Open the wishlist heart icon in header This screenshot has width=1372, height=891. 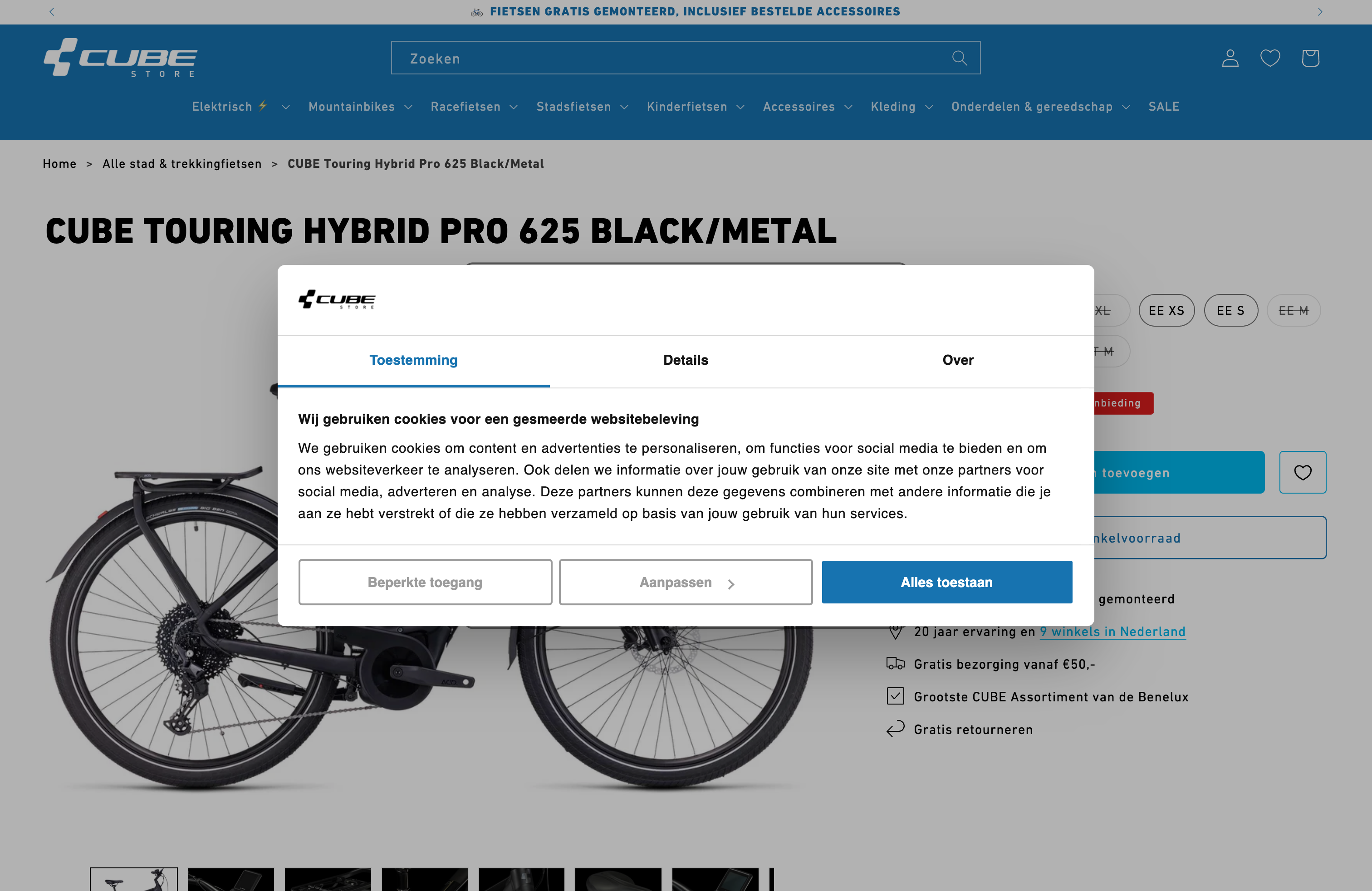1270,58
